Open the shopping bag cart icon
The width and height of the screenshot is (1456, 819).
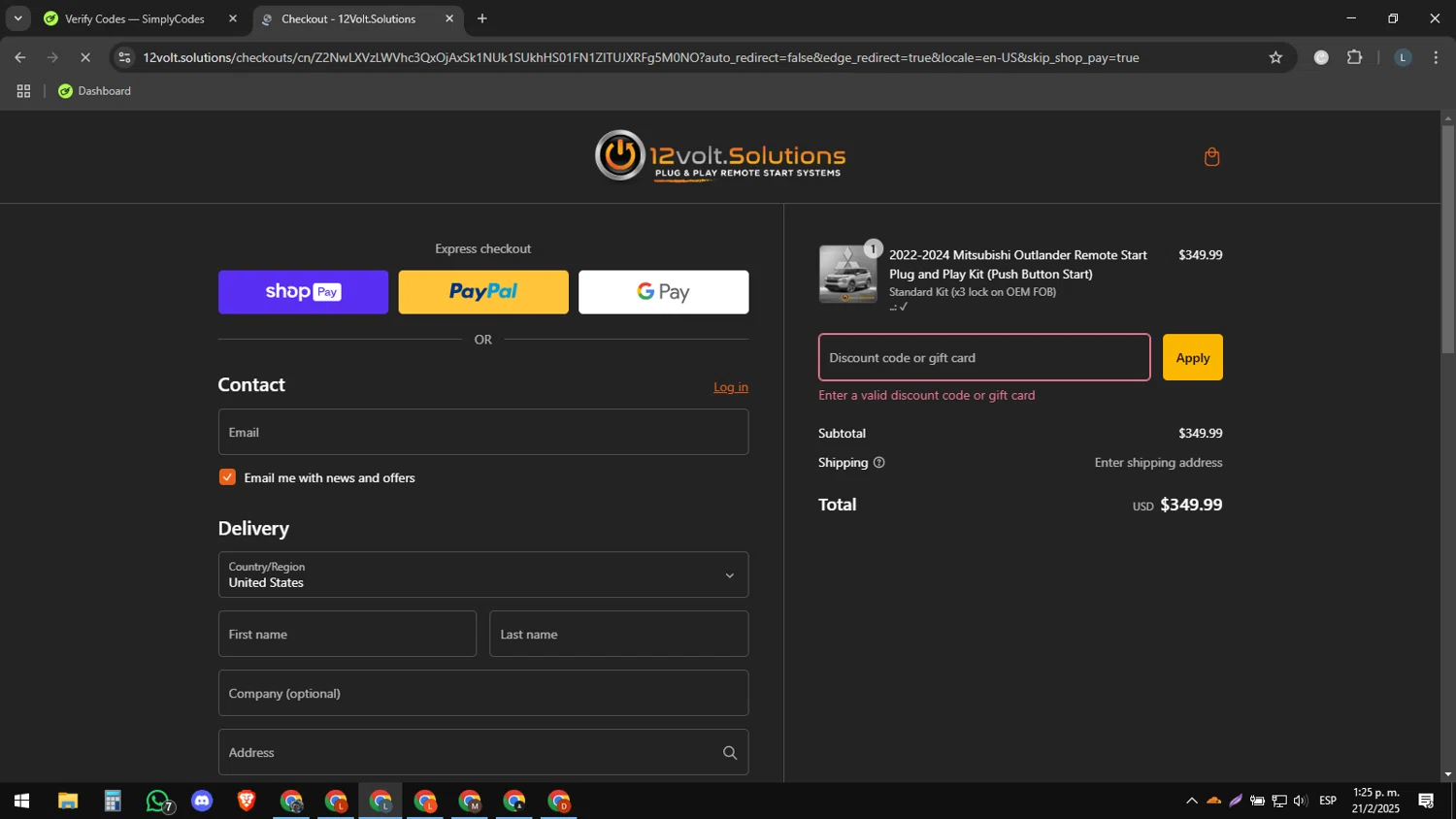(x=1211, y=157)
